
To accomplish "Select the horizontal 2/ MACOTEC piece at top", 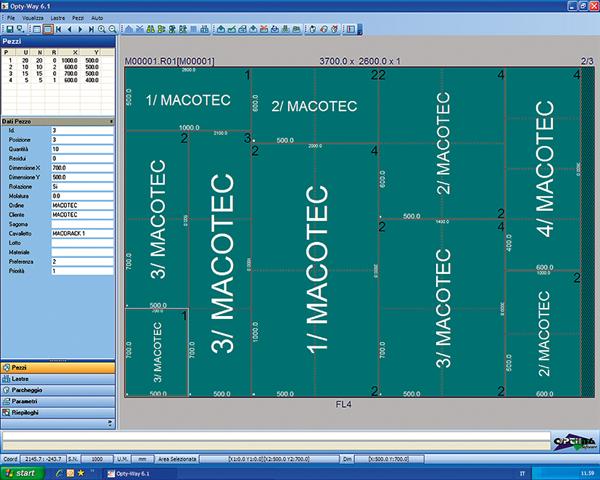I will click(315, 106).
